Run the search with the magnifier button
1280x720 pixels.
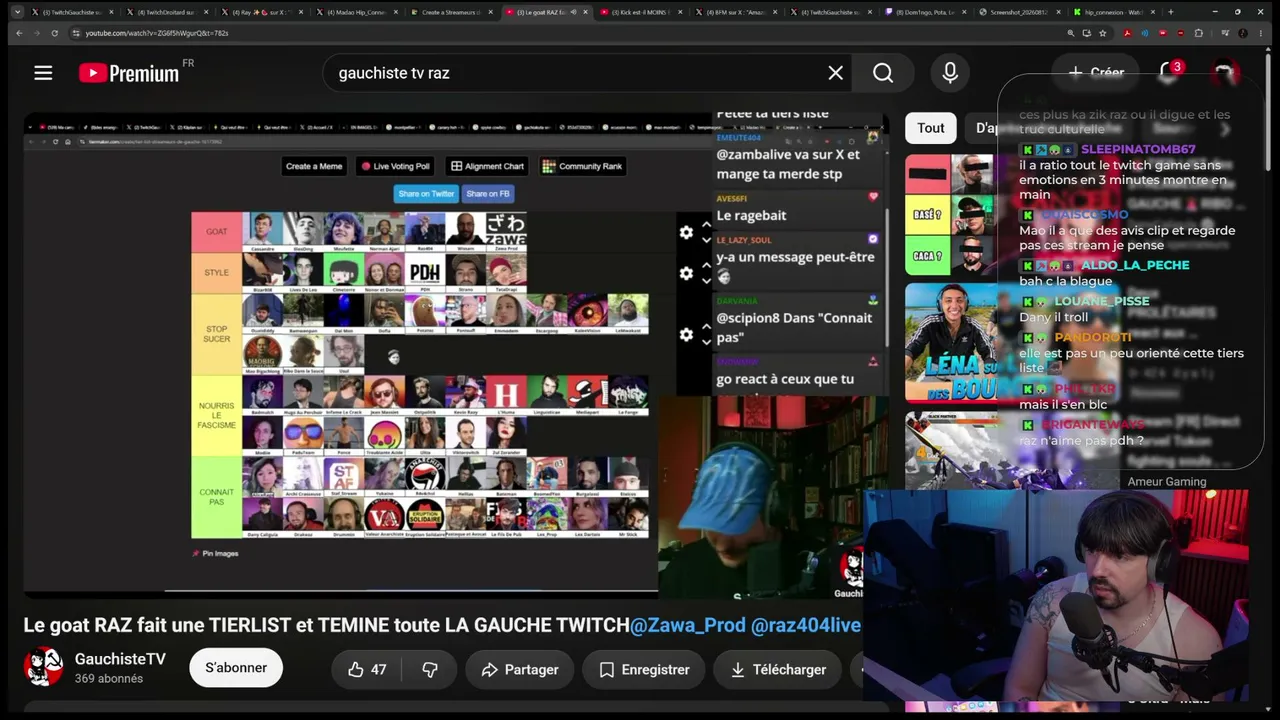(x=883, y=72)
